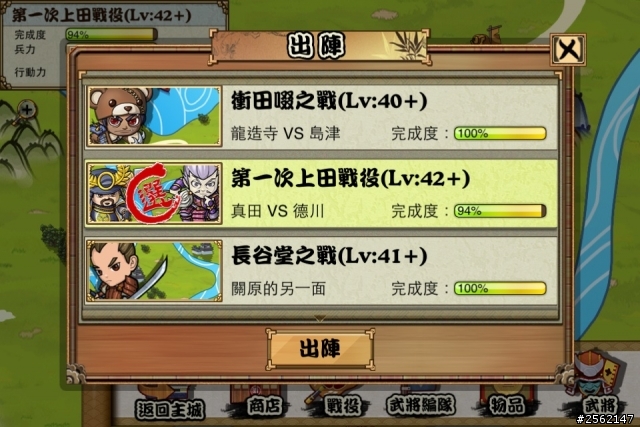Click the 真田 VS 德川 battle thumbnail
Image resolution: width=640 pixels, height=427 pixels.
tap(154, 193)
